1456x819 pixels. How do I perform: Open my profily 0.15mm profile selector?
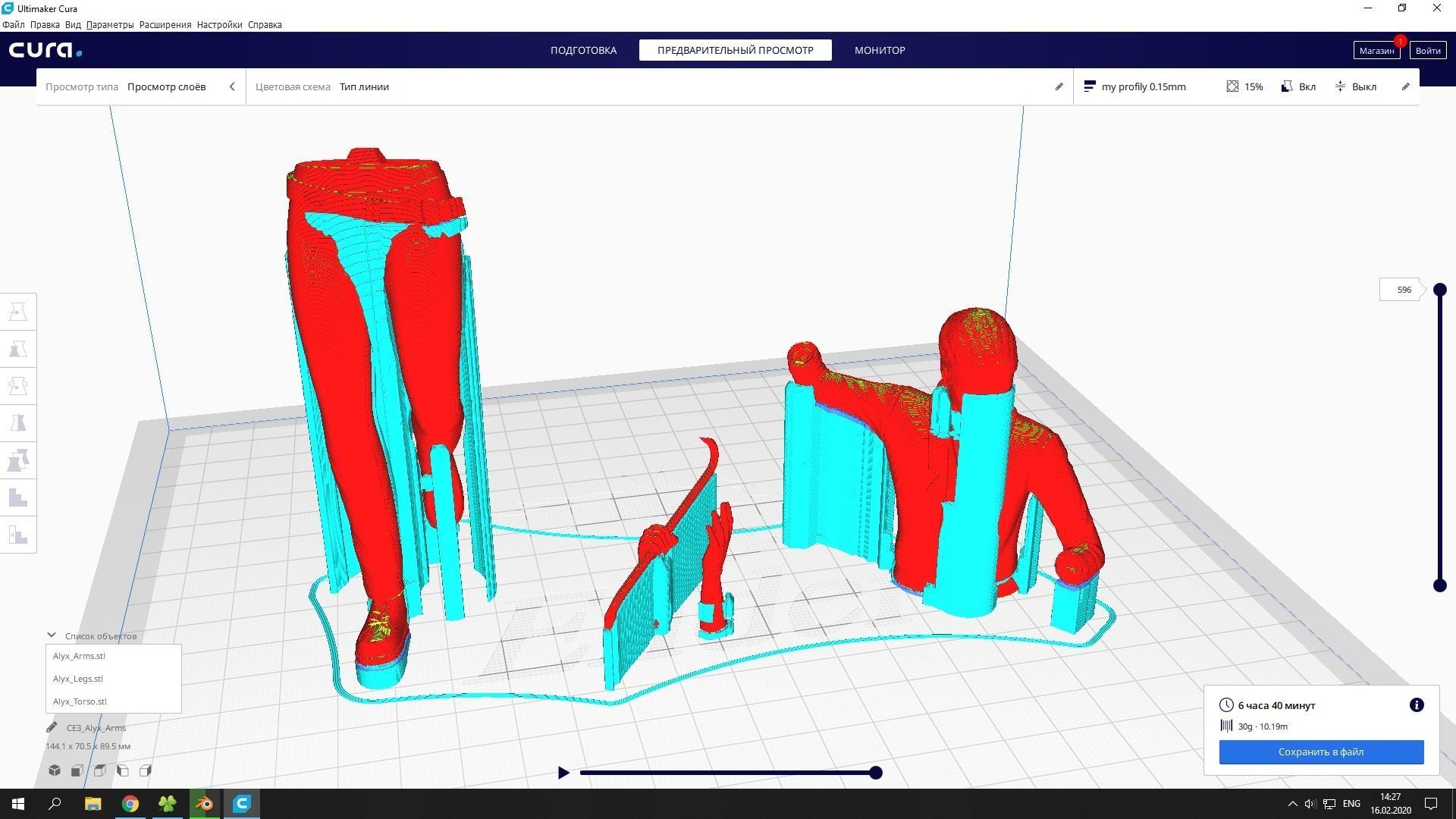(1135, 86)
